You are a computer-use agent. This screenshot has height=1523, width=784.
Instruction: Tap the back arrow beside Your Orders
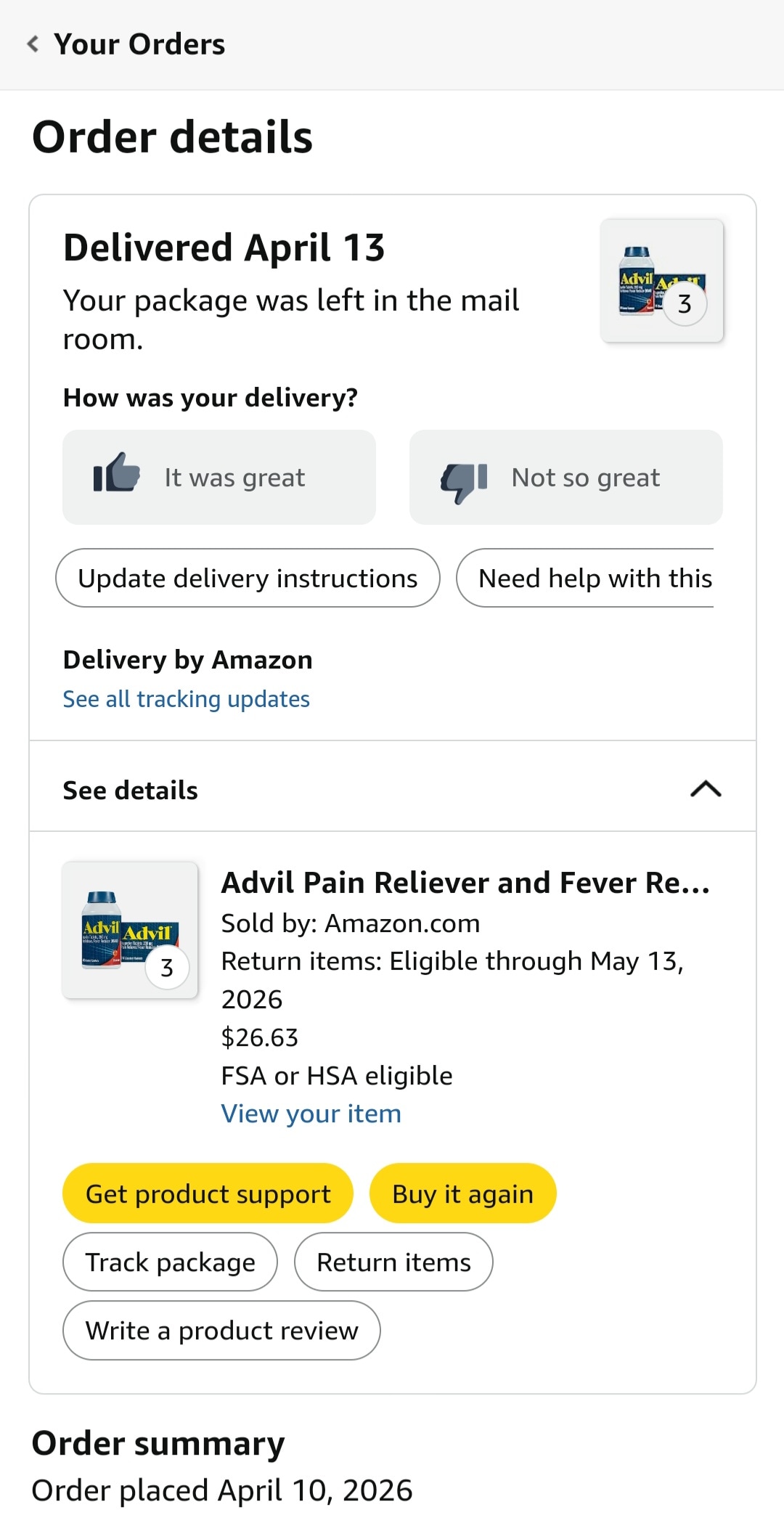point(33,44)
